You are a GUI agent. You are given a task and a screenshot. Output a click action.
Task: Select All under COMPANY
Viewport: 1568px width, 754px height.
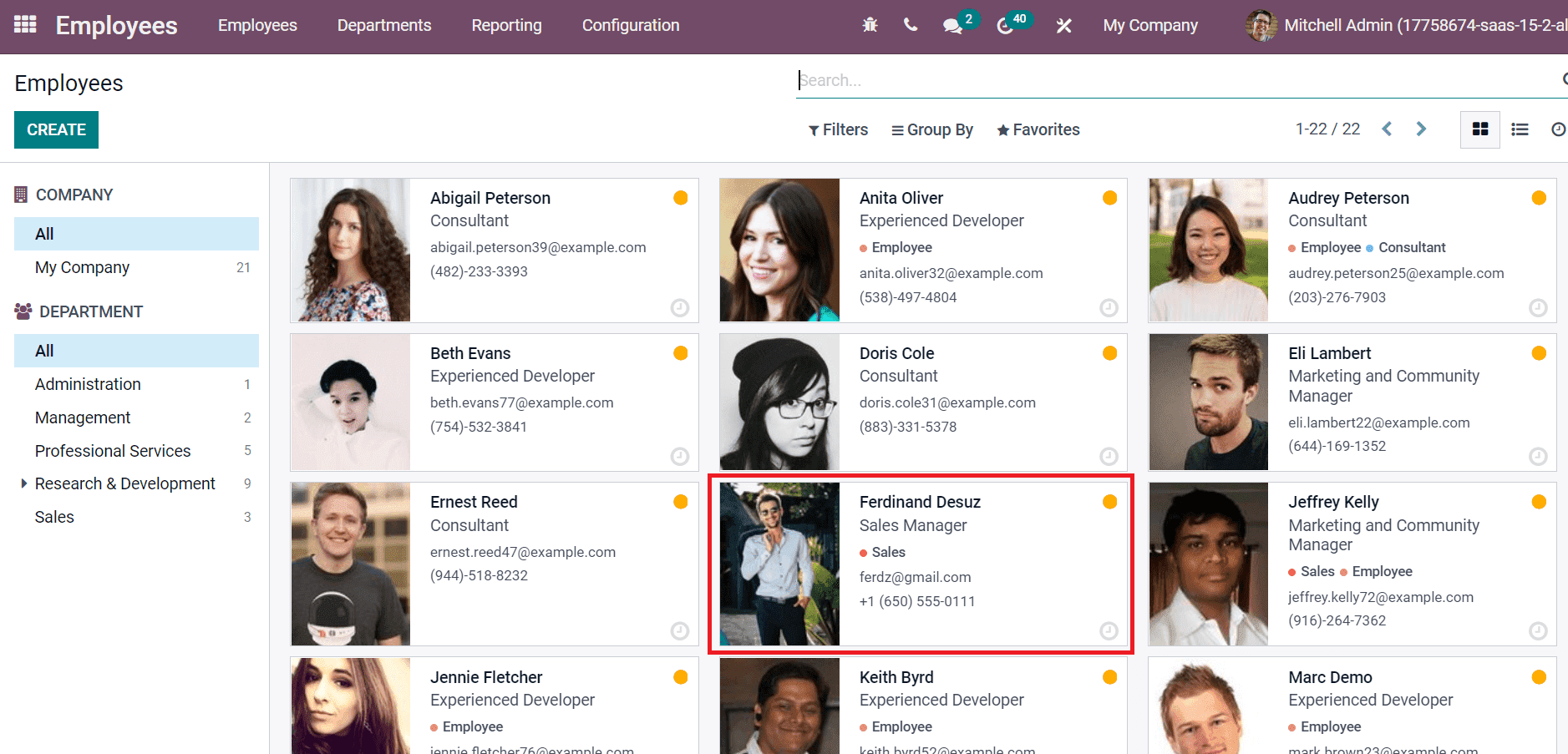[x=136, y=234]
